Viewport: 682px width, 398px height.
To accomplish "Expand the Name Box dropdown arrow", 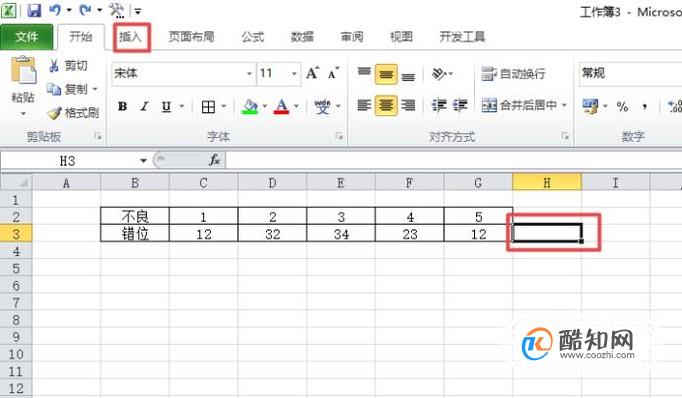I will tap(143, 161).
